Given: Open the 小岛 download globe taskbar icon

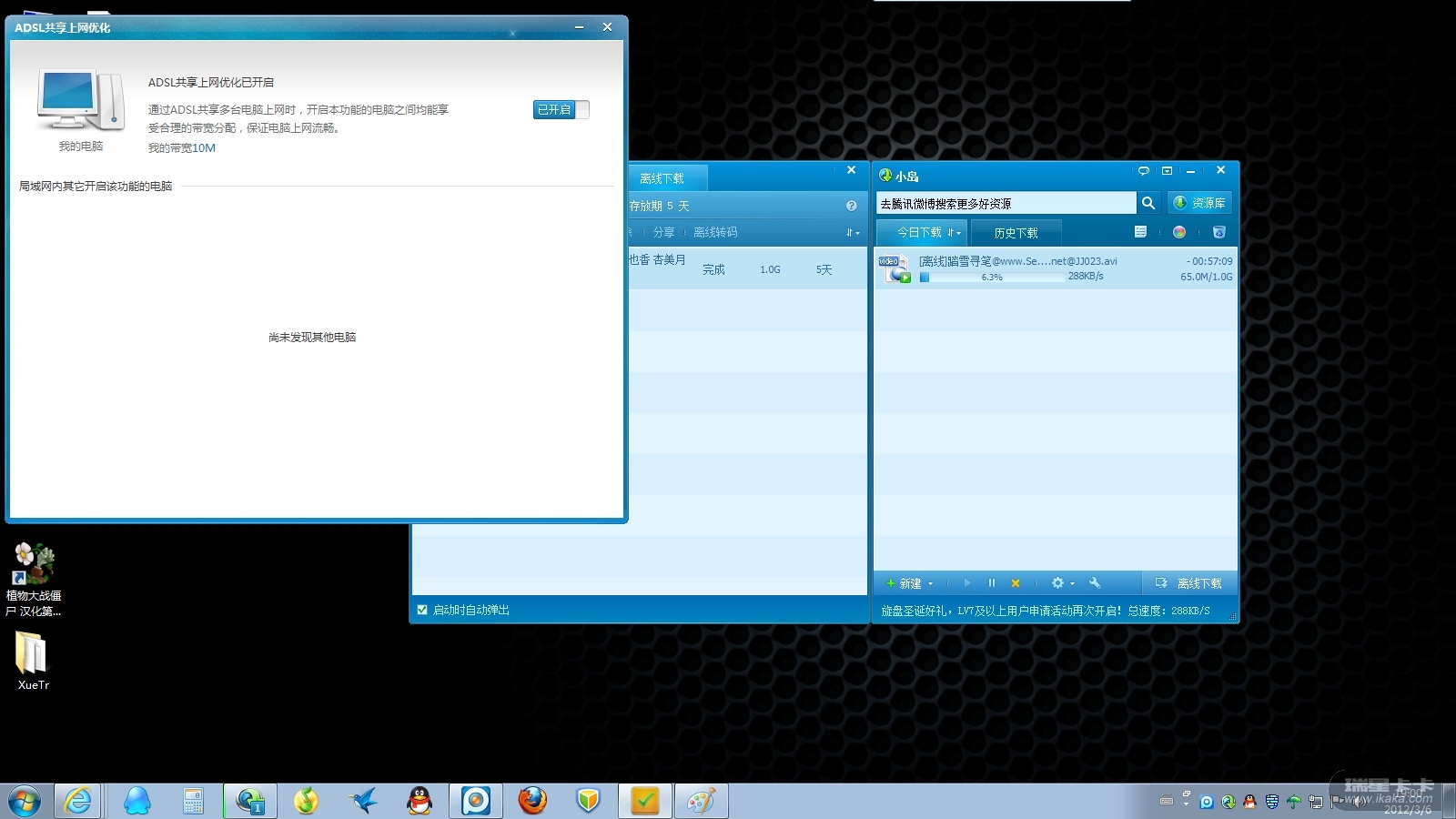Looking at the screenshot, I should [250, 801].
